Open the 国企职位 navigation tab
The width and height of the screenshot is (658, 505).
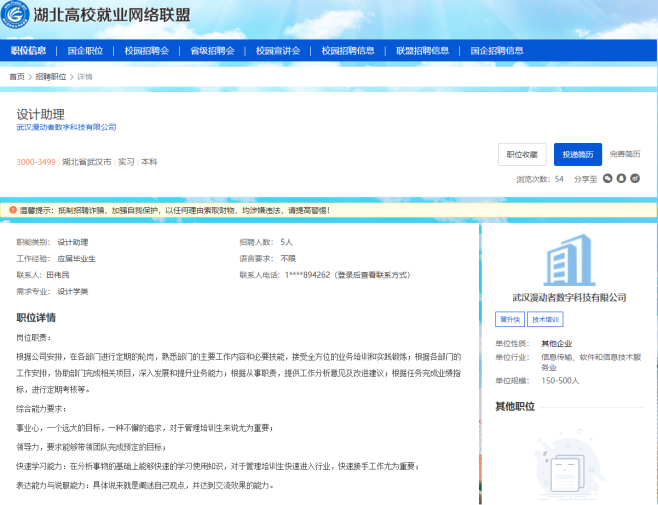85,50
